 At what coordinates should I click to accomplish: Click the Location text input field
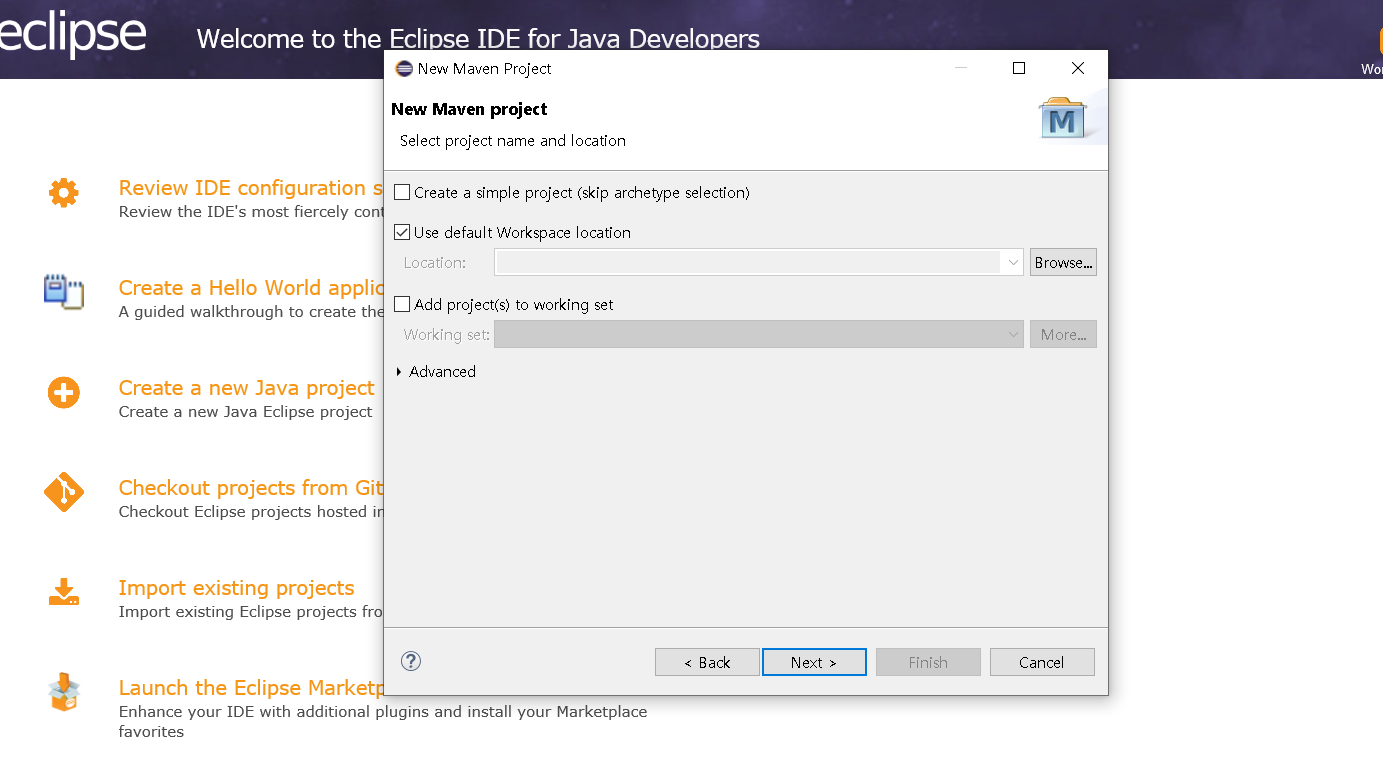[748, 262]
